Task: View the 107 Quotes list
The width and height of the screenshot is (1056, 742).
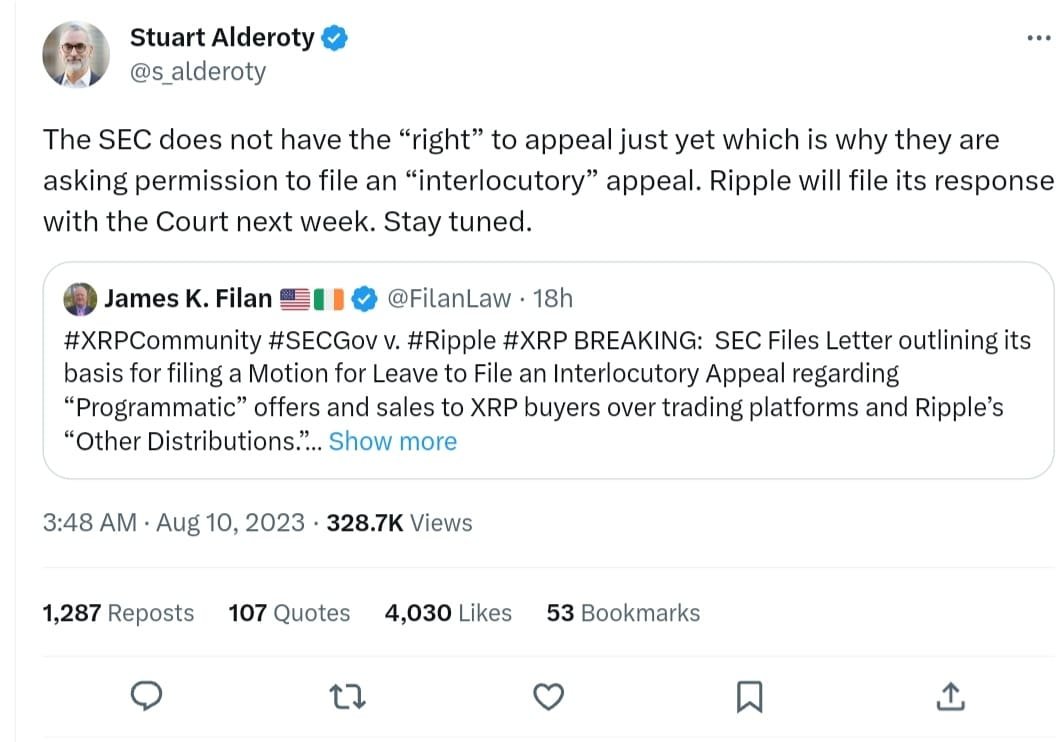Action: [289, 613]
